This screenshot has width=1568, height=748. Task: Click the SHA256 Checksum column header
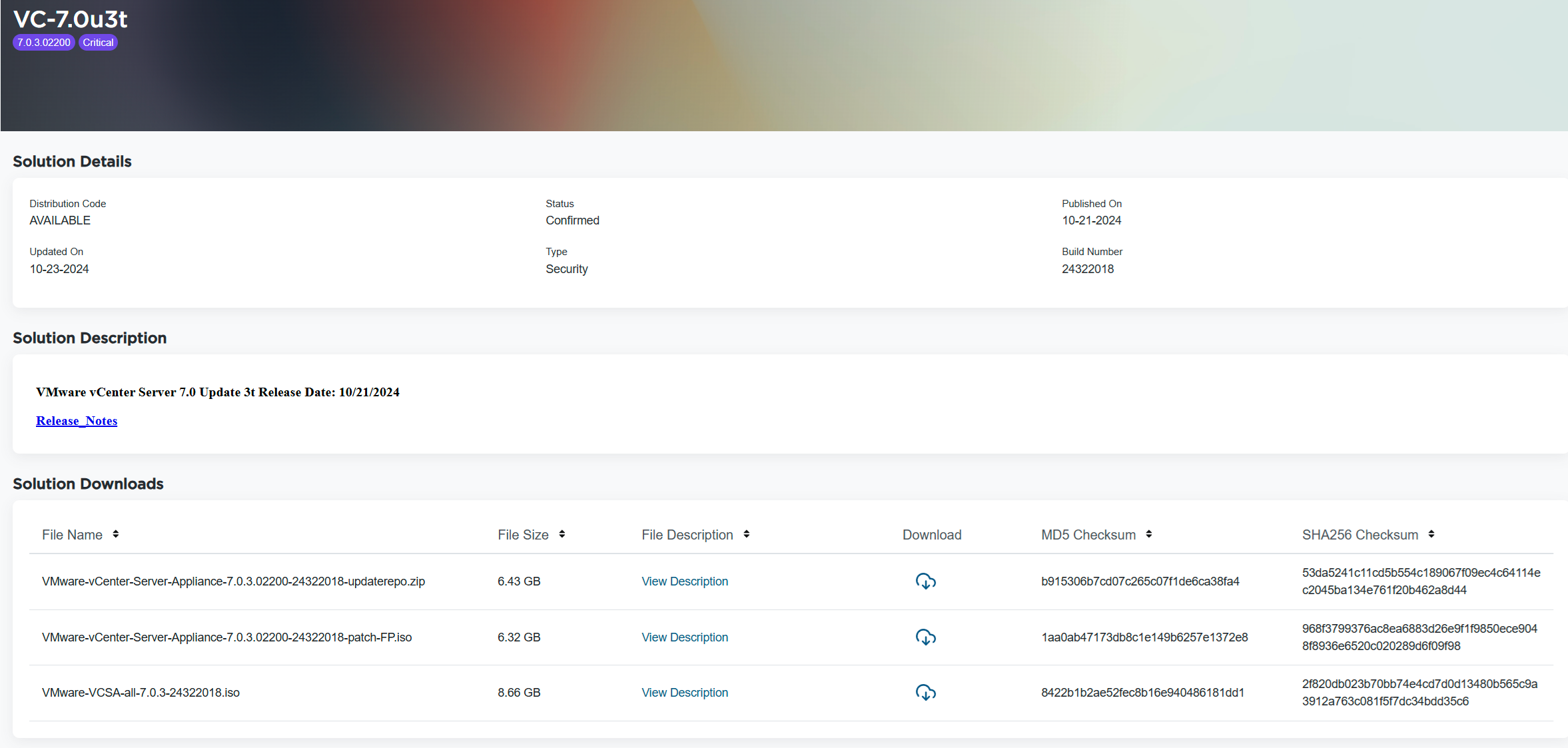coord(1360,535)
